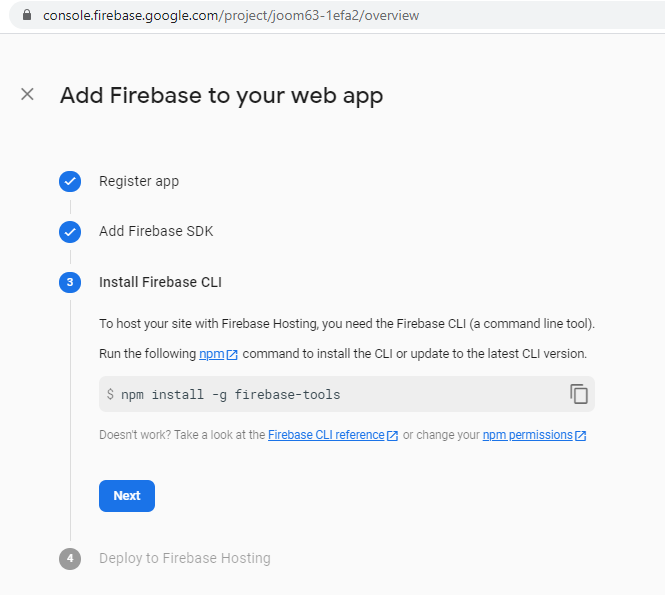Click the npm install command text
The height and width of the screenshot is (595, 665).
click(x=230, y=394)
